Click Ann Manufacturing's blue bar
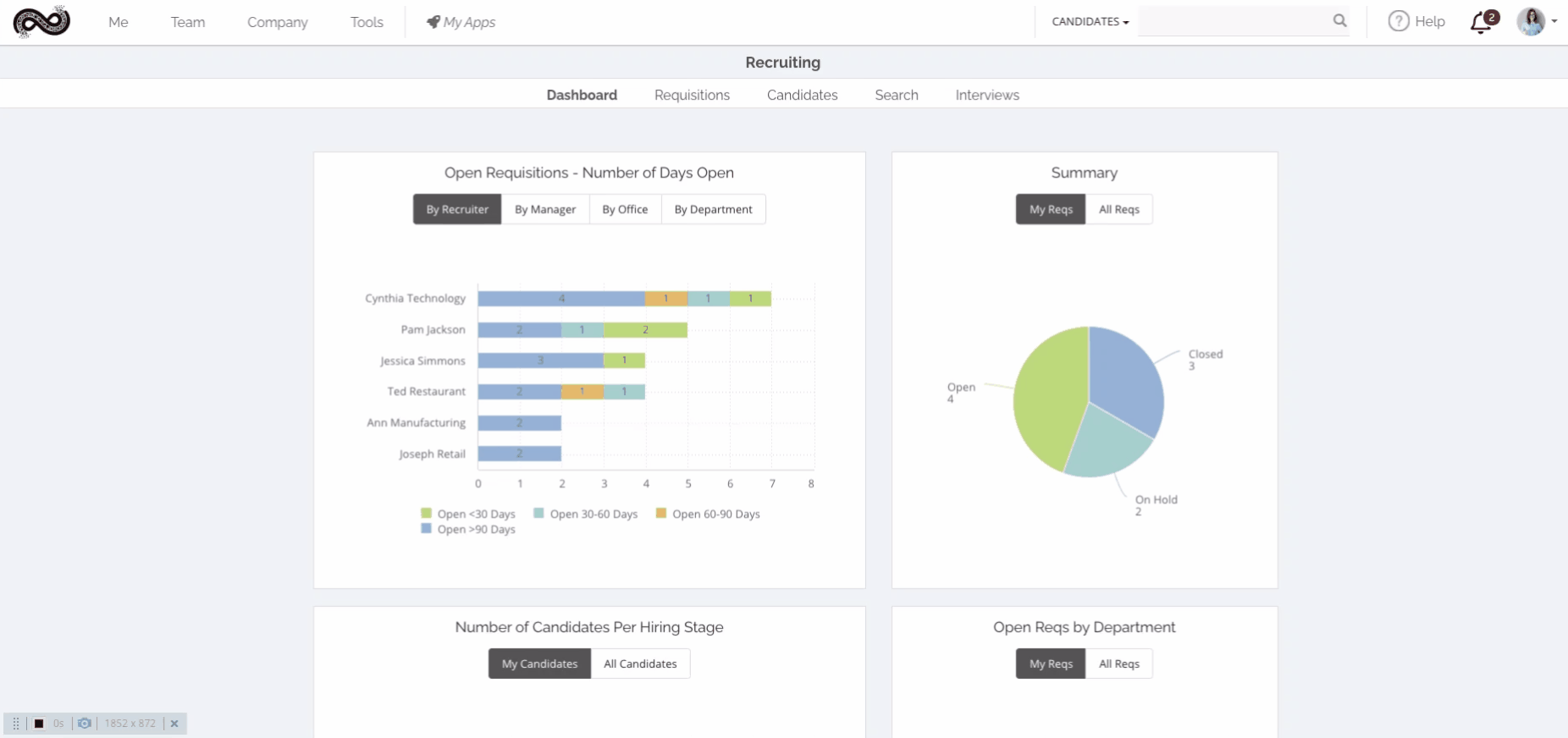The width and height of the screenshot is (1568, 738). coord(520,423)
